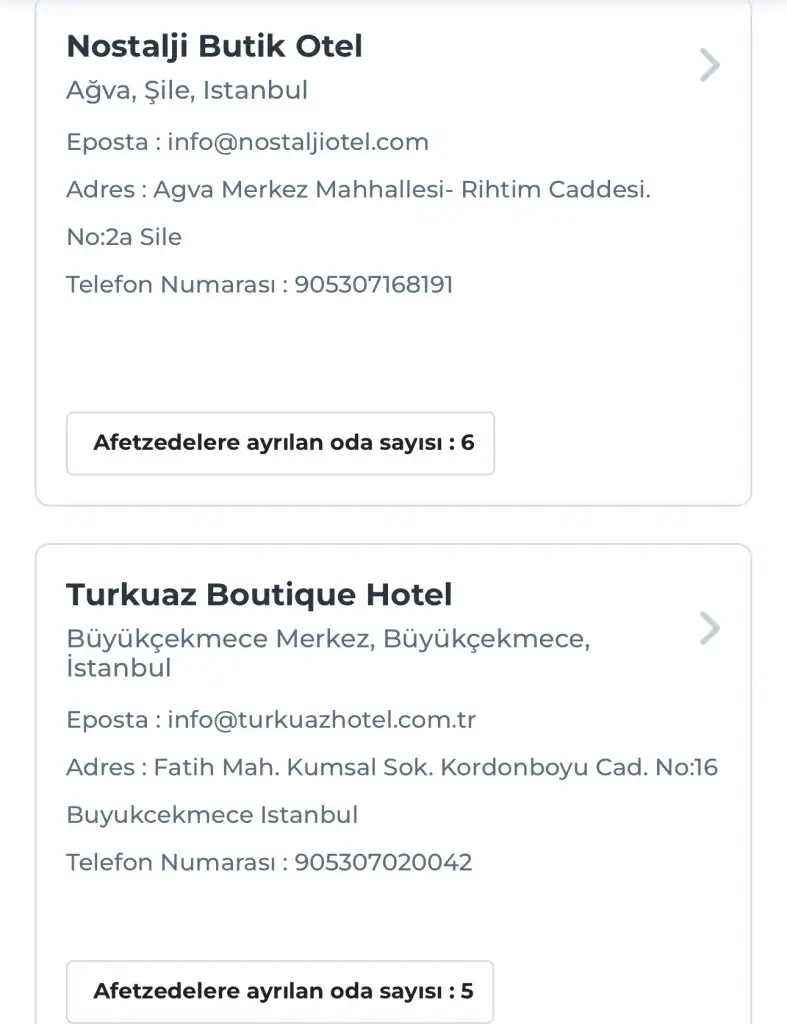Call phone number 905307168191
Viewport: 787px width, 1024px height.
(374, 285)
